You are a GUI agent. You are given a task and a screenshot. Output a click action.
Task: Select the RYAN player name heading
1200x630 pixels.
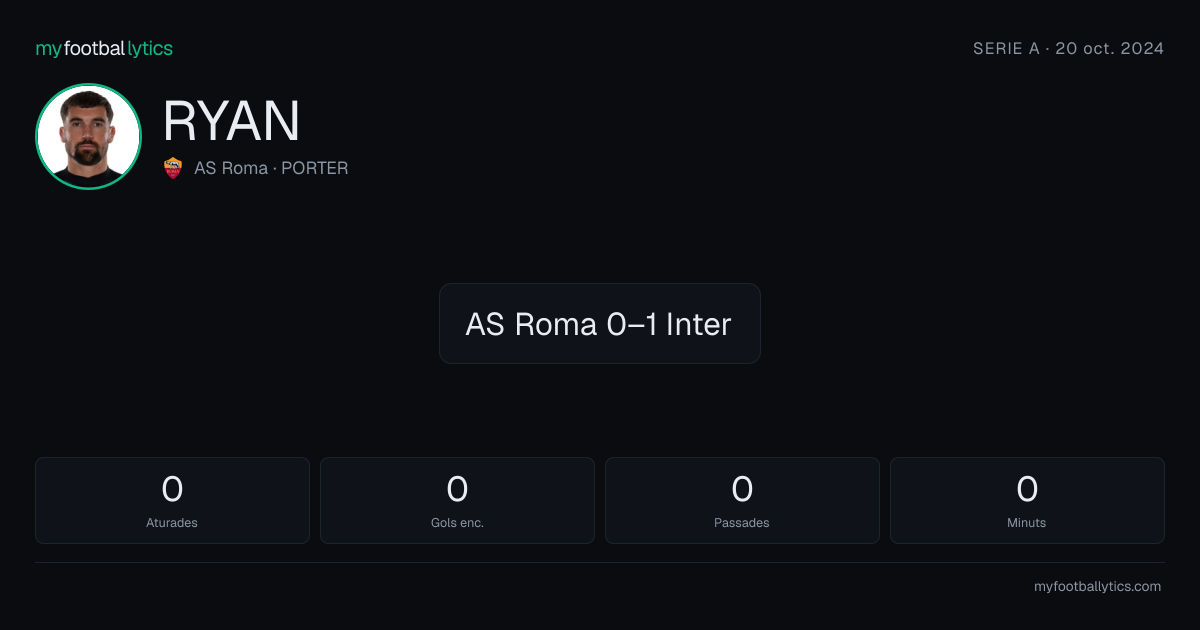point(231,121)
